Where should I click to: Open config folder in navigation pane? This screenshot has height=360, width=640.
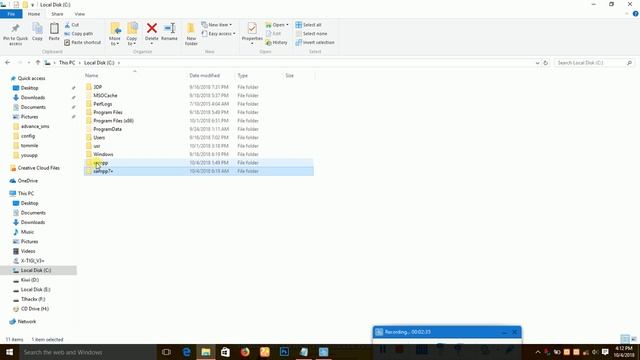tap(28, 136)
